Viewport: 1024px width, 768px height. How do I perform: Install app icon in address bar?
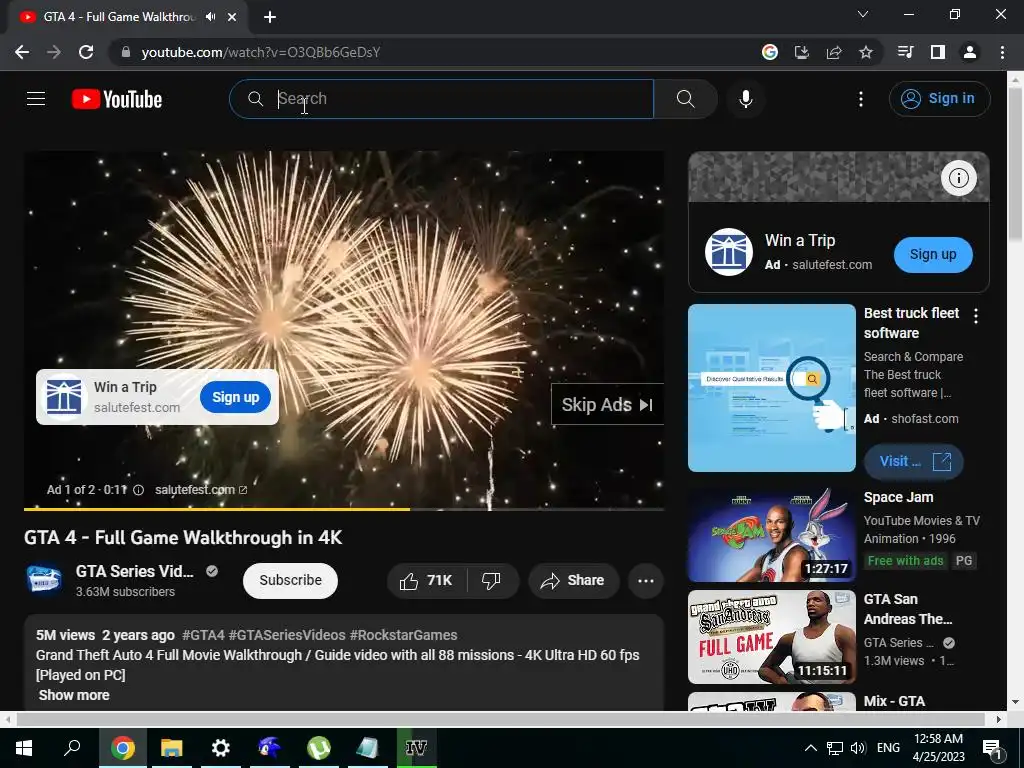point(801,52)
